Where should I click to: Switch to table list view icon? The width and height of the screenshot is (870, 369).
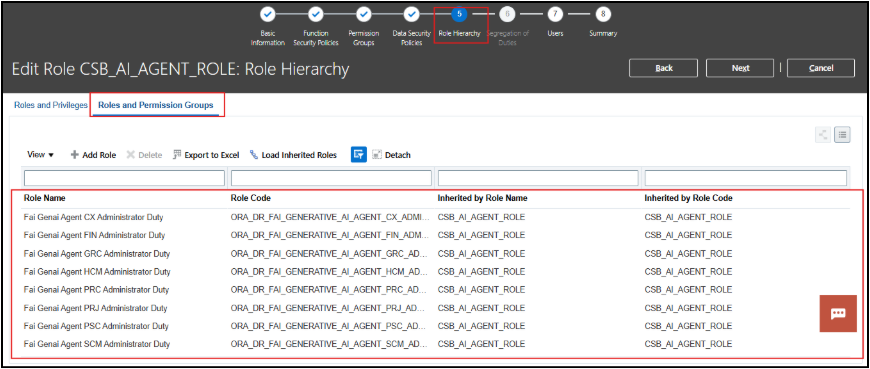pos(842,134)
